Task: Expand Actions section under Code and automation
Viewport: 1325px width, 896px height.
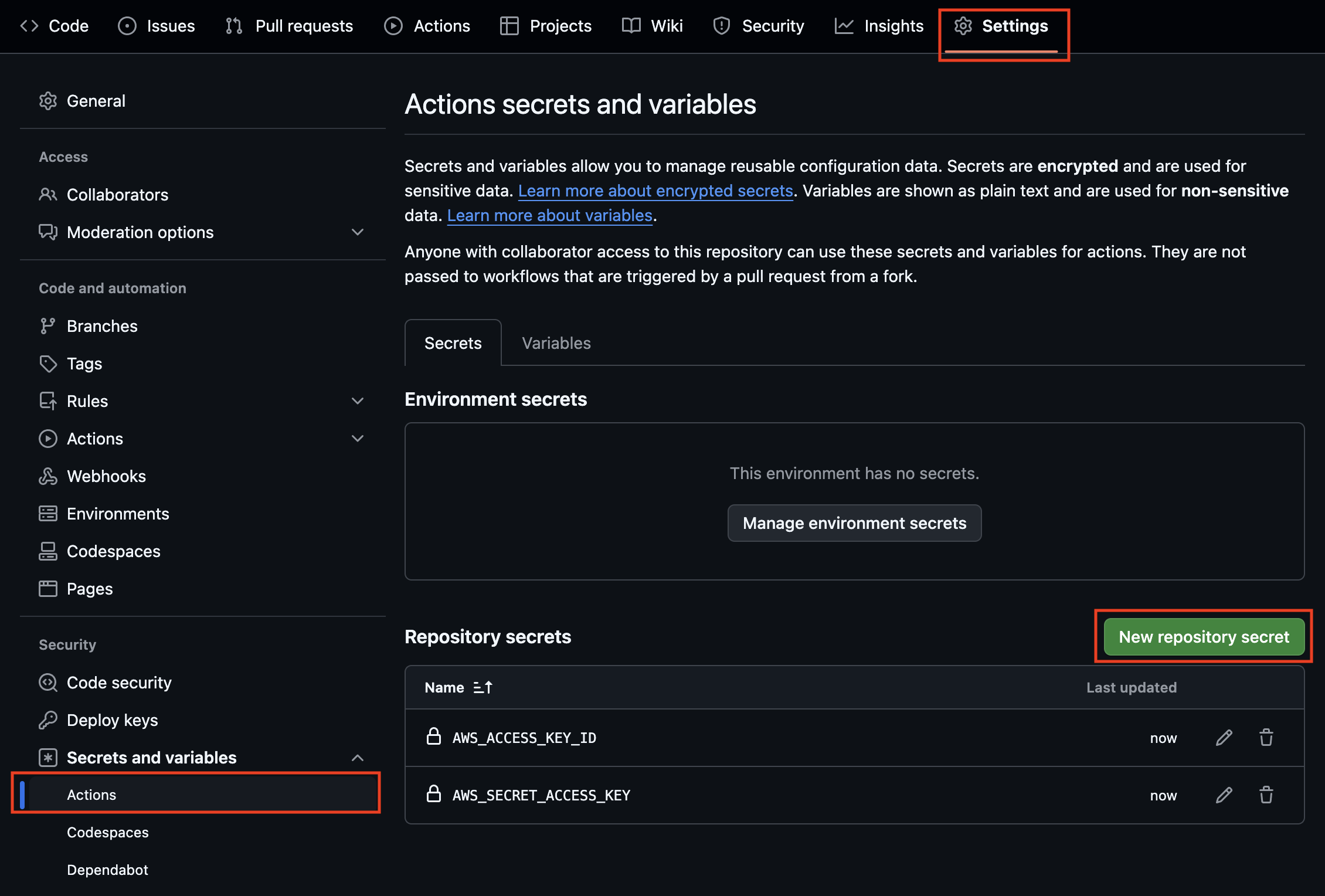Action: click(x=358, y=439)
